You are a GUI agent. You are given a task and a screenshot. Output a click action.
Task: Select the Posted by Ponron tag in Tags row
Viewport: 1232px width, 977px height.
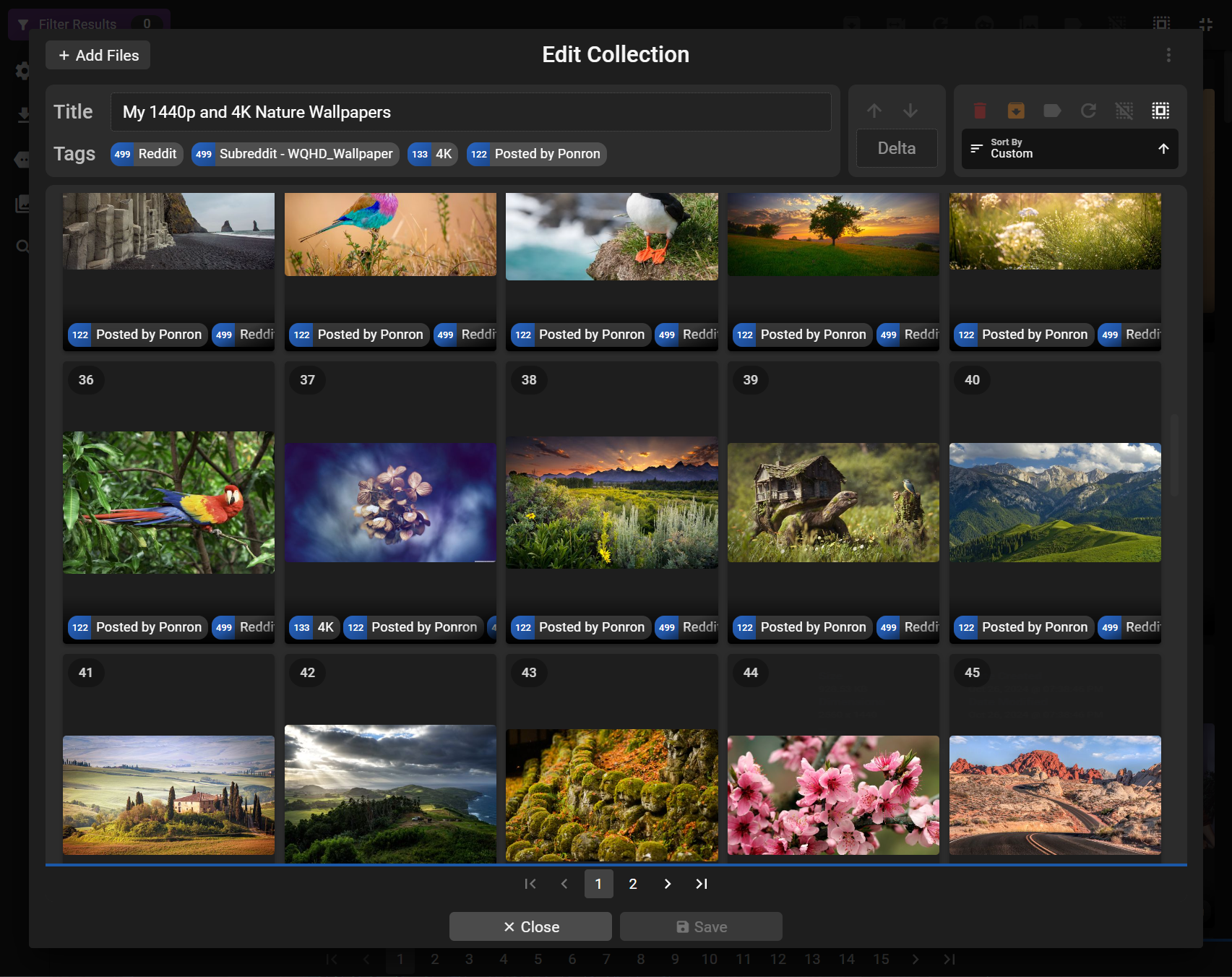click(x=536, y=154)
